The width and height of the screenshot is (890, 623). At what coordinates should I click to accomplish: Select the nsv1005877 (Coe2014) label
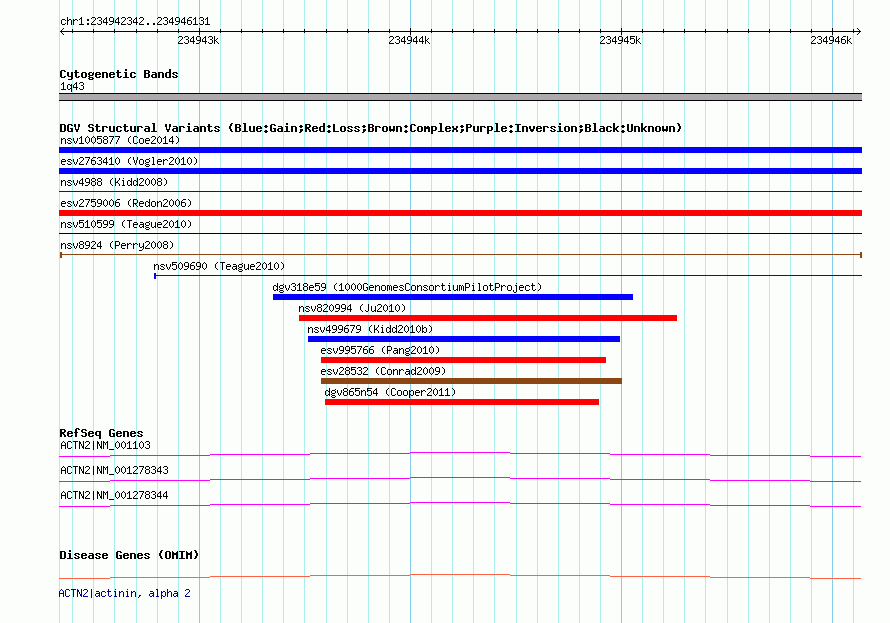pos(120,140)
